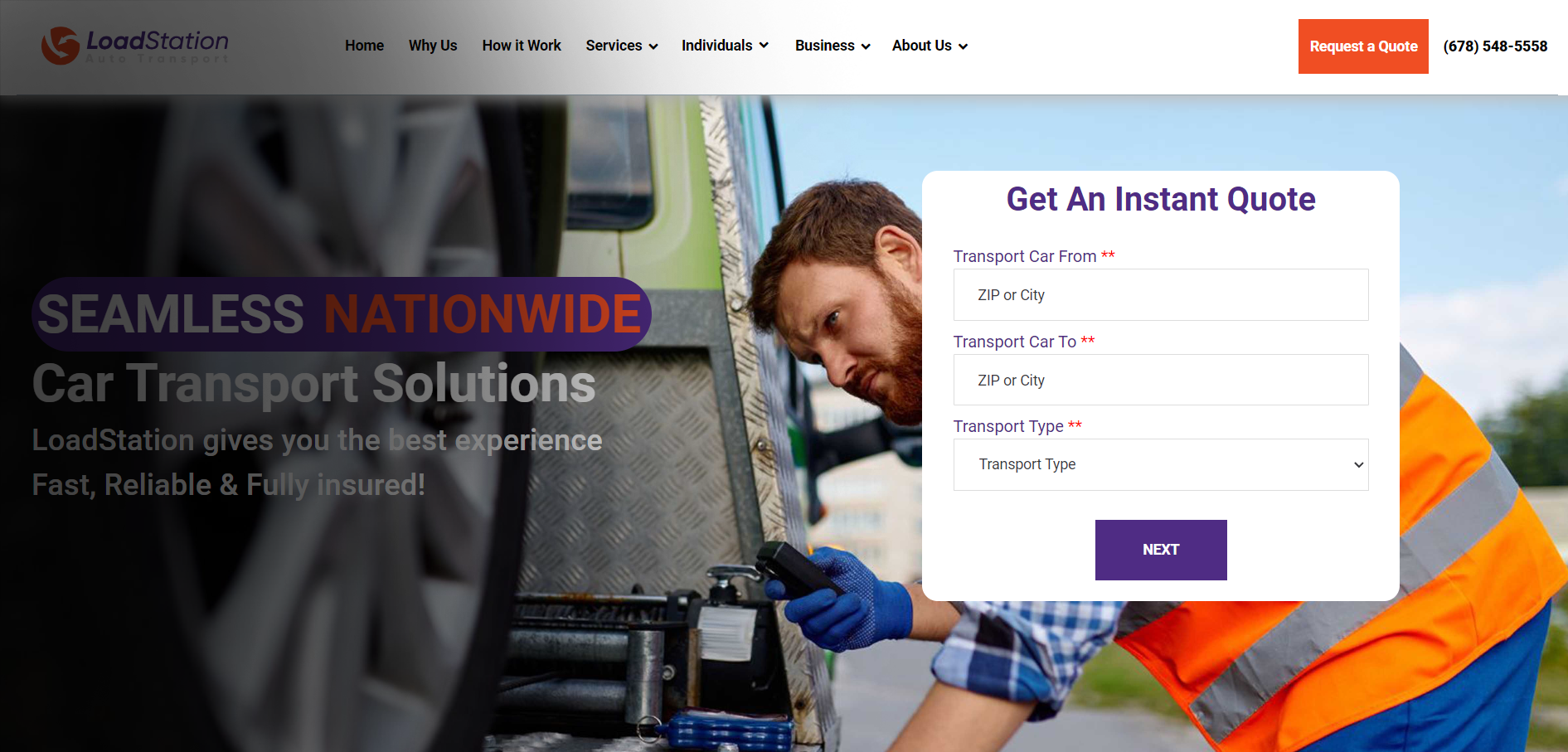Viewport: 1568px width, 752px height.
Task: Click the Get An Instant Quote heading
Action: click(1161, 199)
